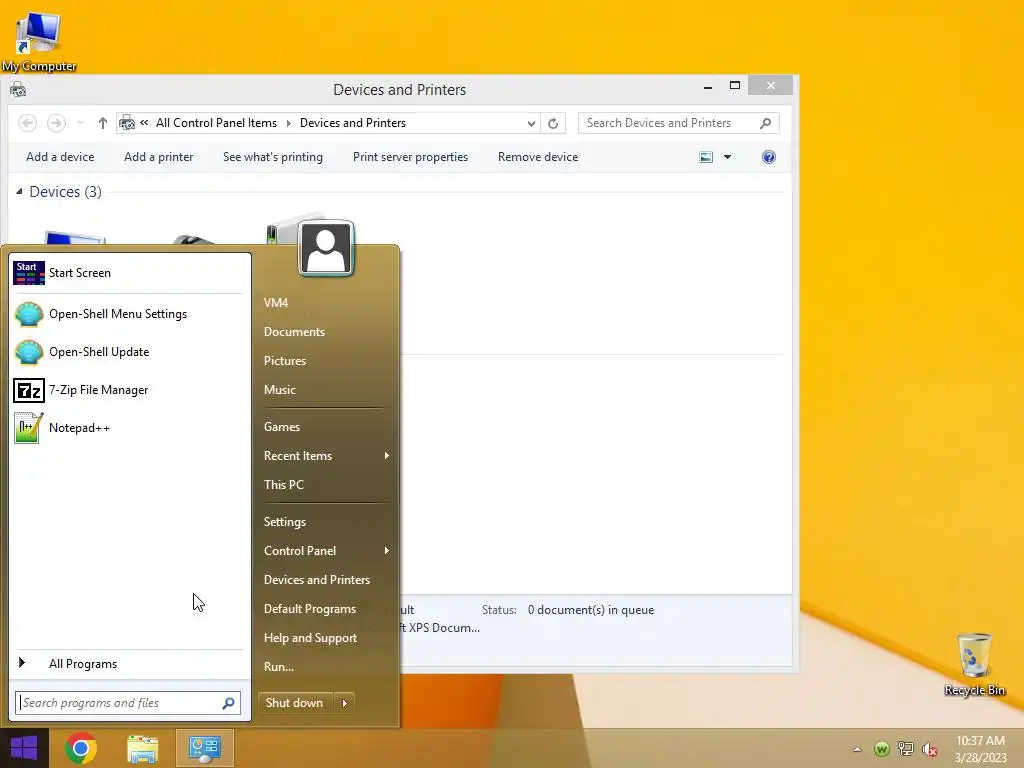This screenshot has height=768, width=1024.
Task: Click the search magnifier in start menu
Action: tap(229, 703)
